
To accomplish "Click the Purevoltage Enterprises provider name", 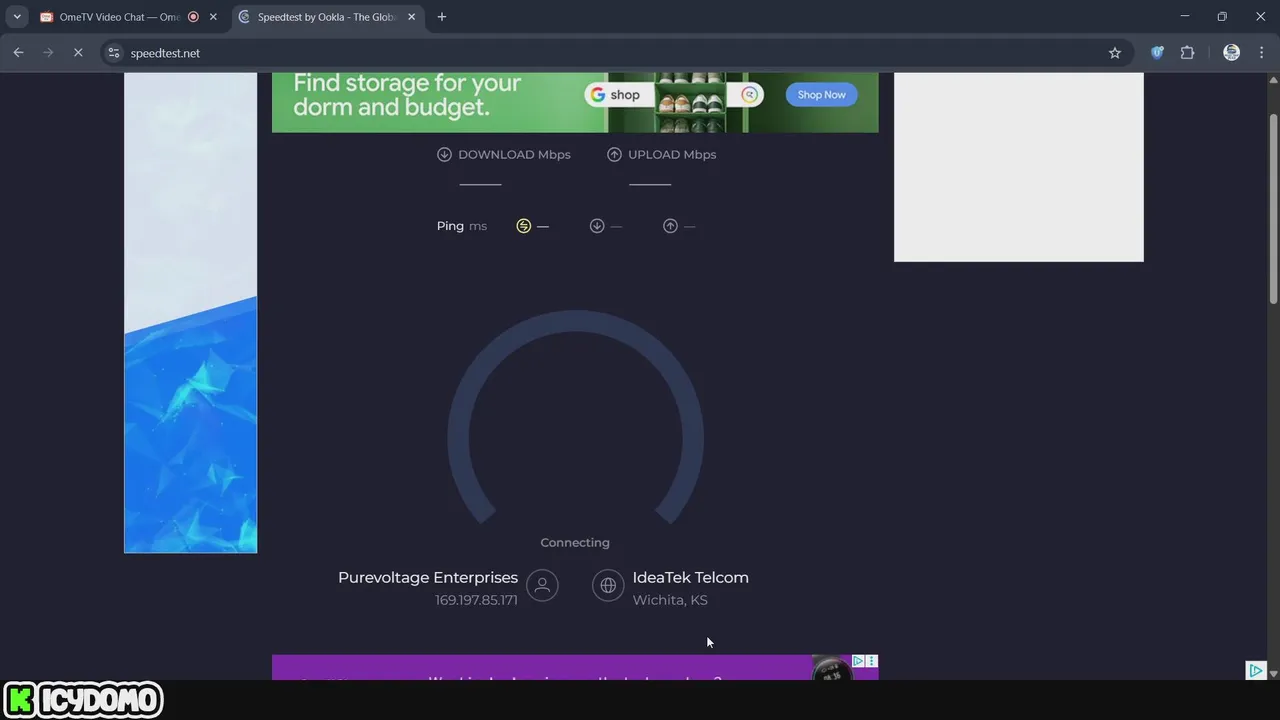I will pos(428,577).
